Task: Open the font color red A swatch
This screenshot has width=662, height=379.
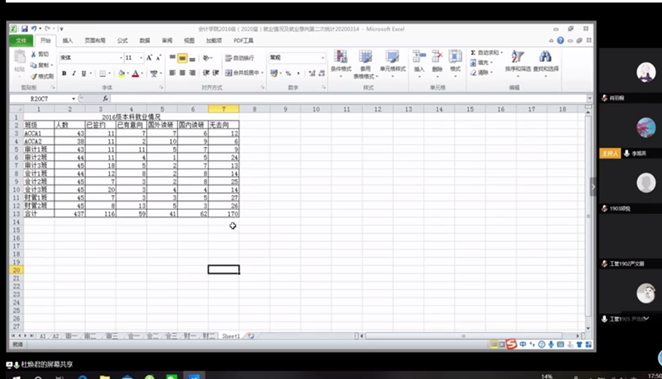Action: click(136, 73)
